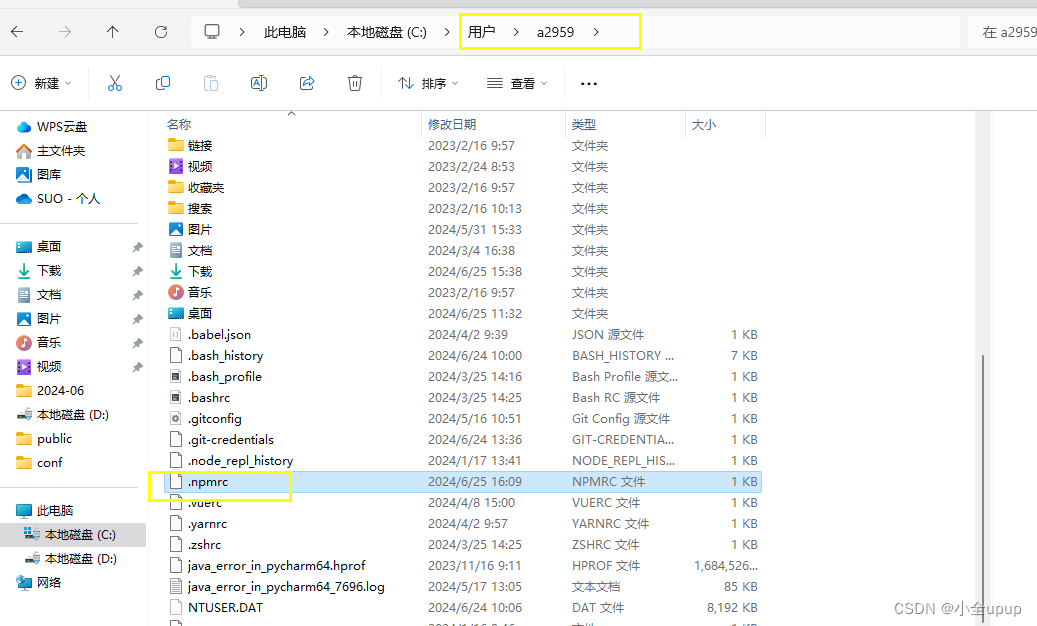
Task: Expand chevron after 此电脑 in address bar
Action: pos(326,32)
